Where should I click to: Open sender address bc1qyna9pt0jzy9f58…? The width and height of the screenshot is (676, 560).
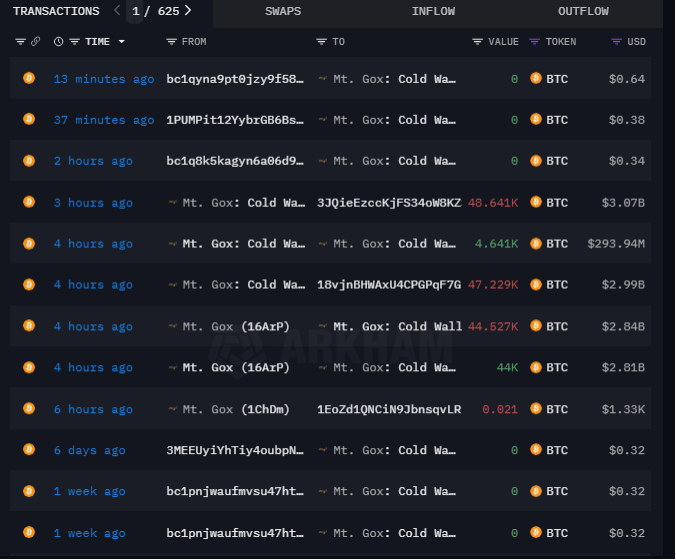tap(235, 79)
